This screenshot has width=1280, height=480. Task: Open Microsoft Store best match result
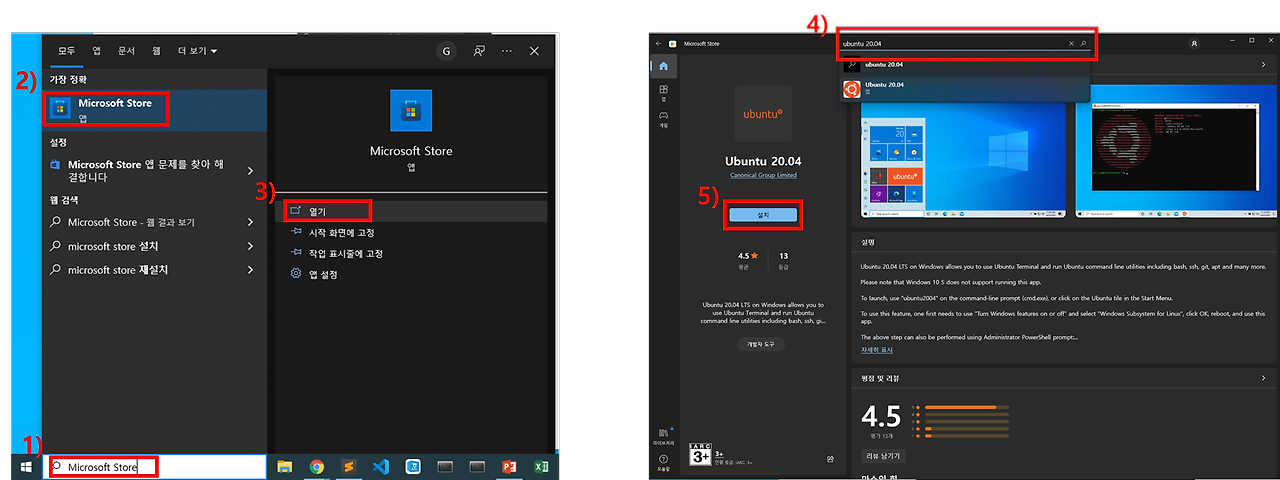[x=155, y=109]
